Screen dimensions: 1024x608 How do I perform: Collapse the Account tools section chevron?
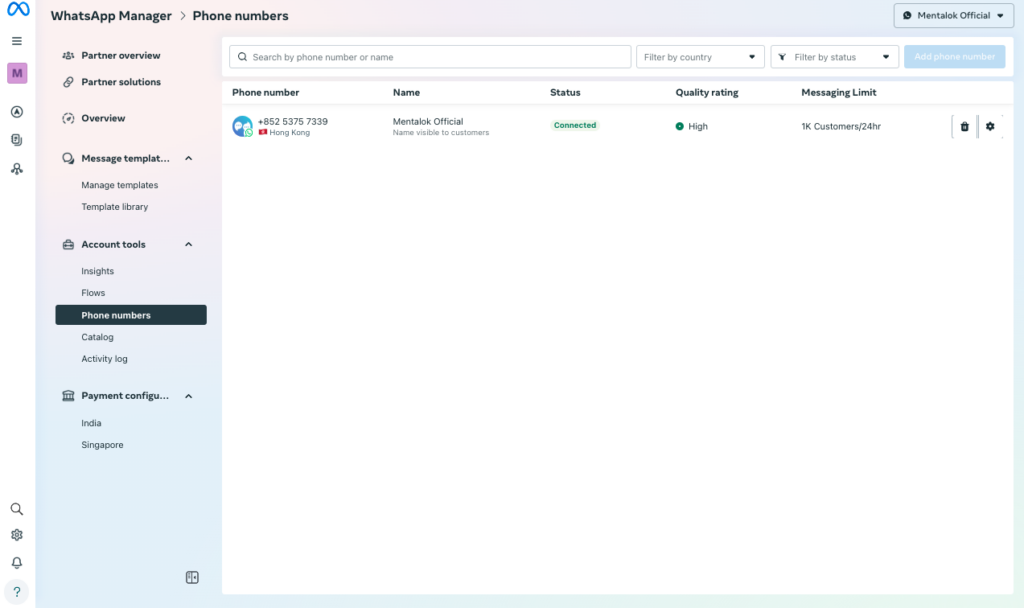pyautogui.click(x=189, y=244)
